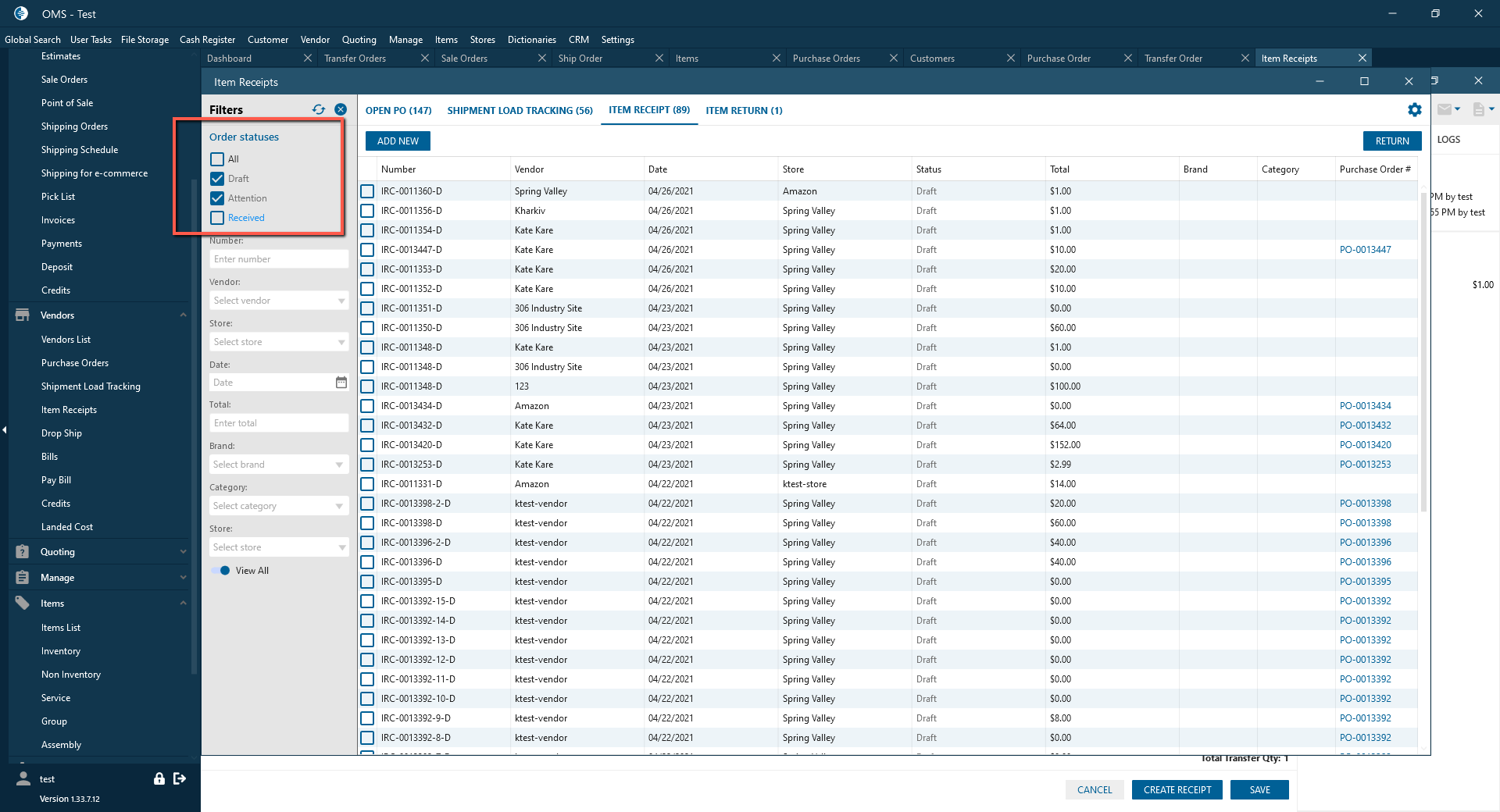Switch to the Shipment Load Tracking tab
The width and height of the screenshot is (1500, 812).
[x=520, y=110]
